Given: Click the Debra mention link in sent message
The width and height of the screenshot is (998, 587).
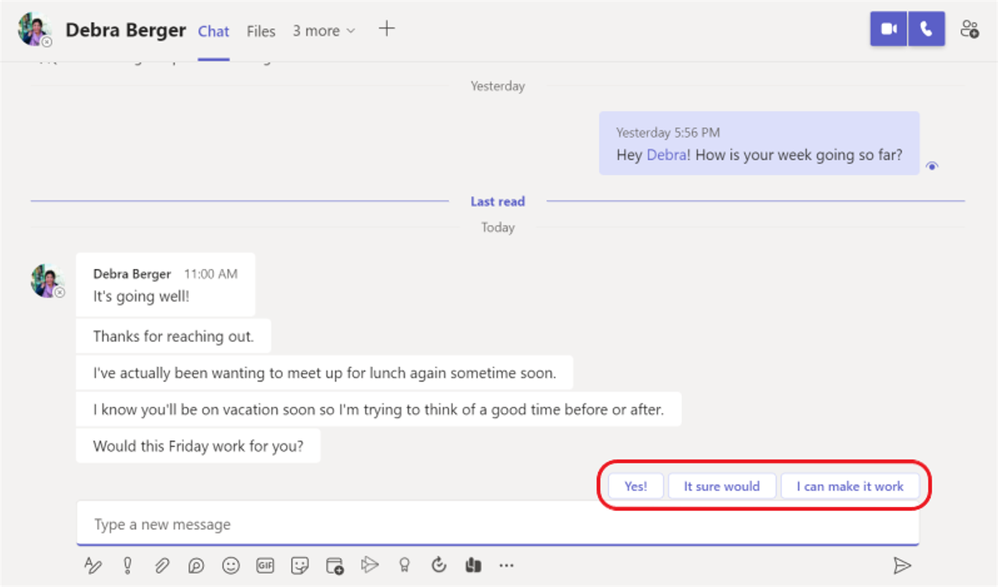Looking at the screenshot, I should click(666, 155).
